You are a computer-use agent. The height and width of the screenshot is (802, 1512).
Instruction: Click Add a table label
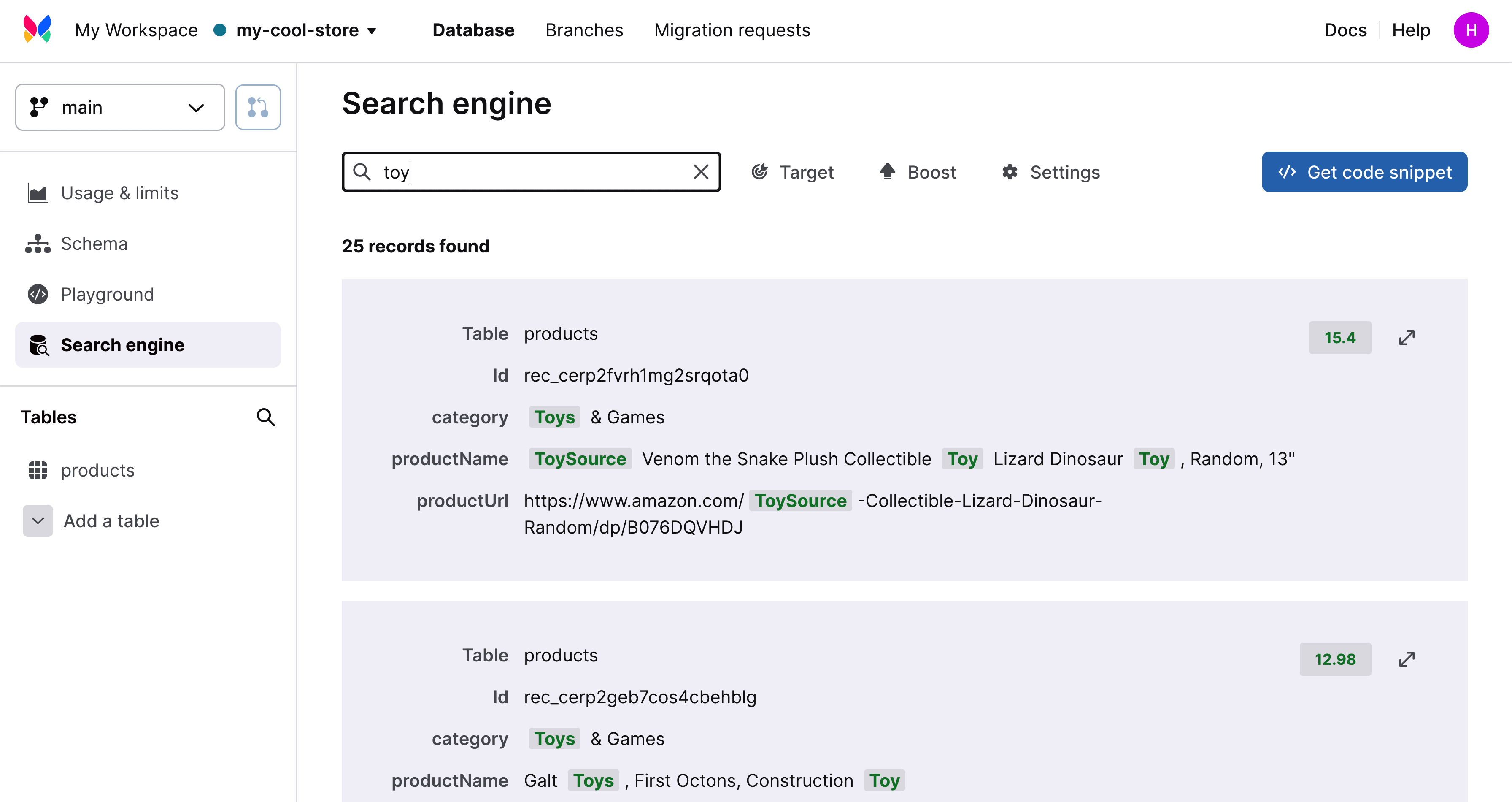(111, 521)
